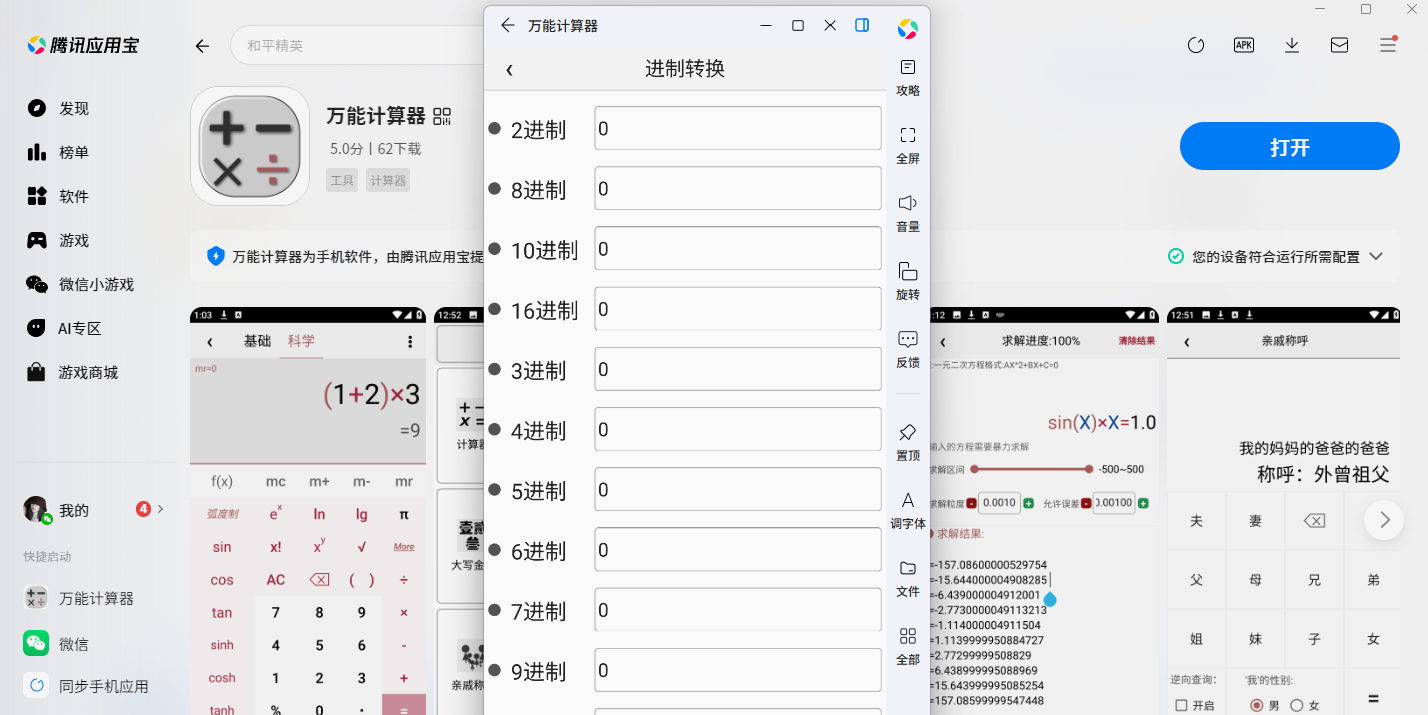Click 万能计算器 app icon on detail page
This screenshot has height=715, width=1428.
pos(250,146)
